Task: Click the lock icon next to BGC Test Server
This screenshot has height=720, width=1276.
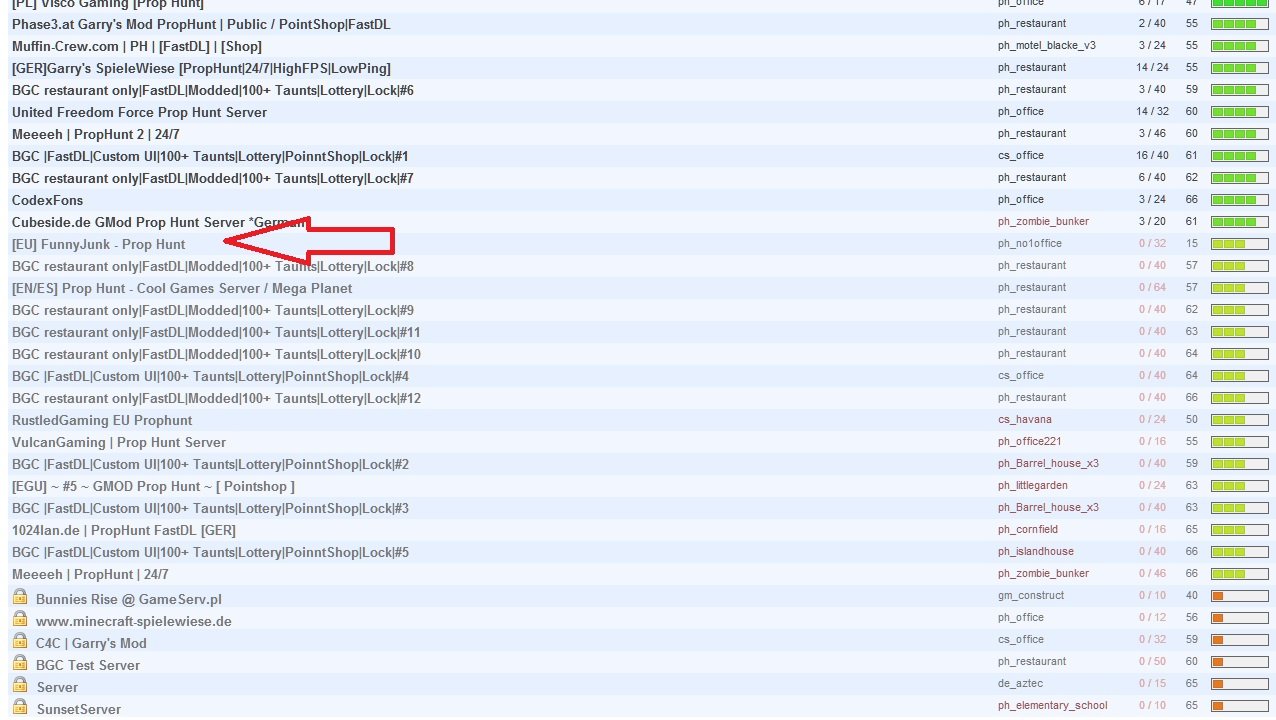Action: pyautogui.click(x=19, y=663)
